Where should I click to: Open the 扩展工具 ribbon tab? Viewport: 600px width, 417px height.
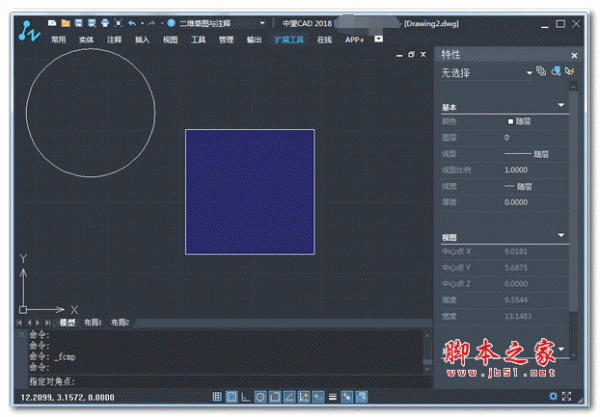click(x=288, y=40)
